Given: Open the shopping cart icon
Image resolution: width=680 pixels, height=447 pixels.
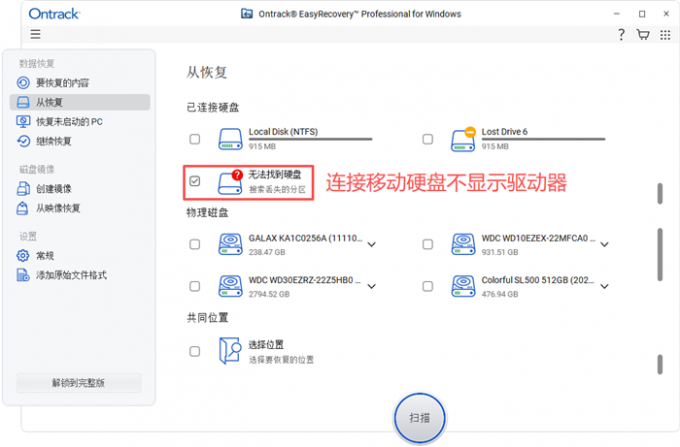Looking at the screenshot, I should [x=643, y=34].
